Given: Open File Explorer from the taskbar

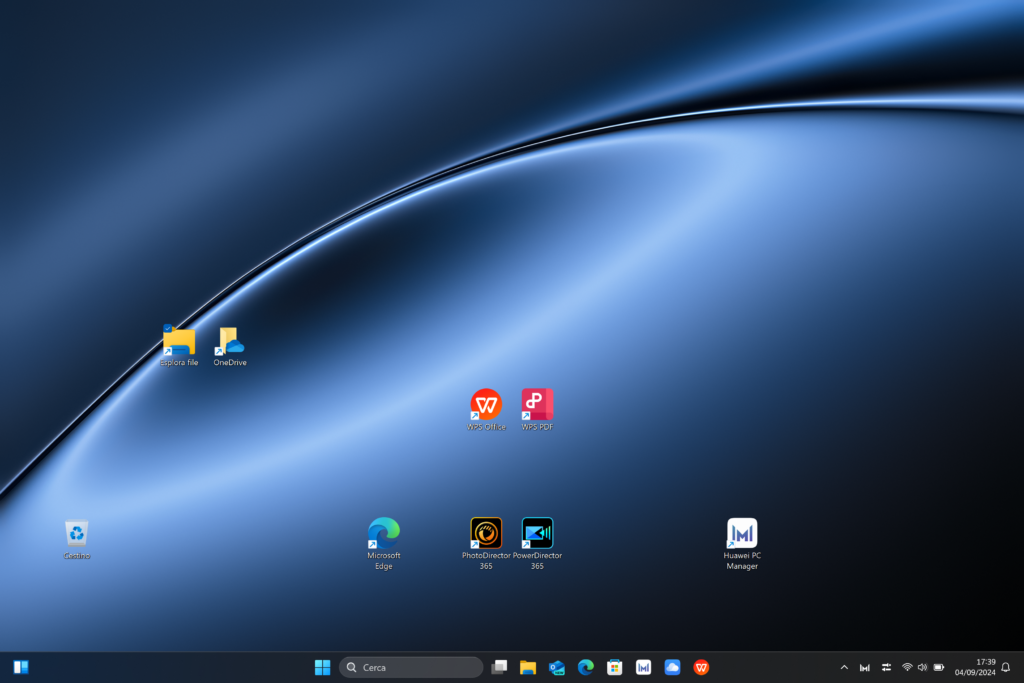Looking at the screenshot, I should (x=528, y=667).
